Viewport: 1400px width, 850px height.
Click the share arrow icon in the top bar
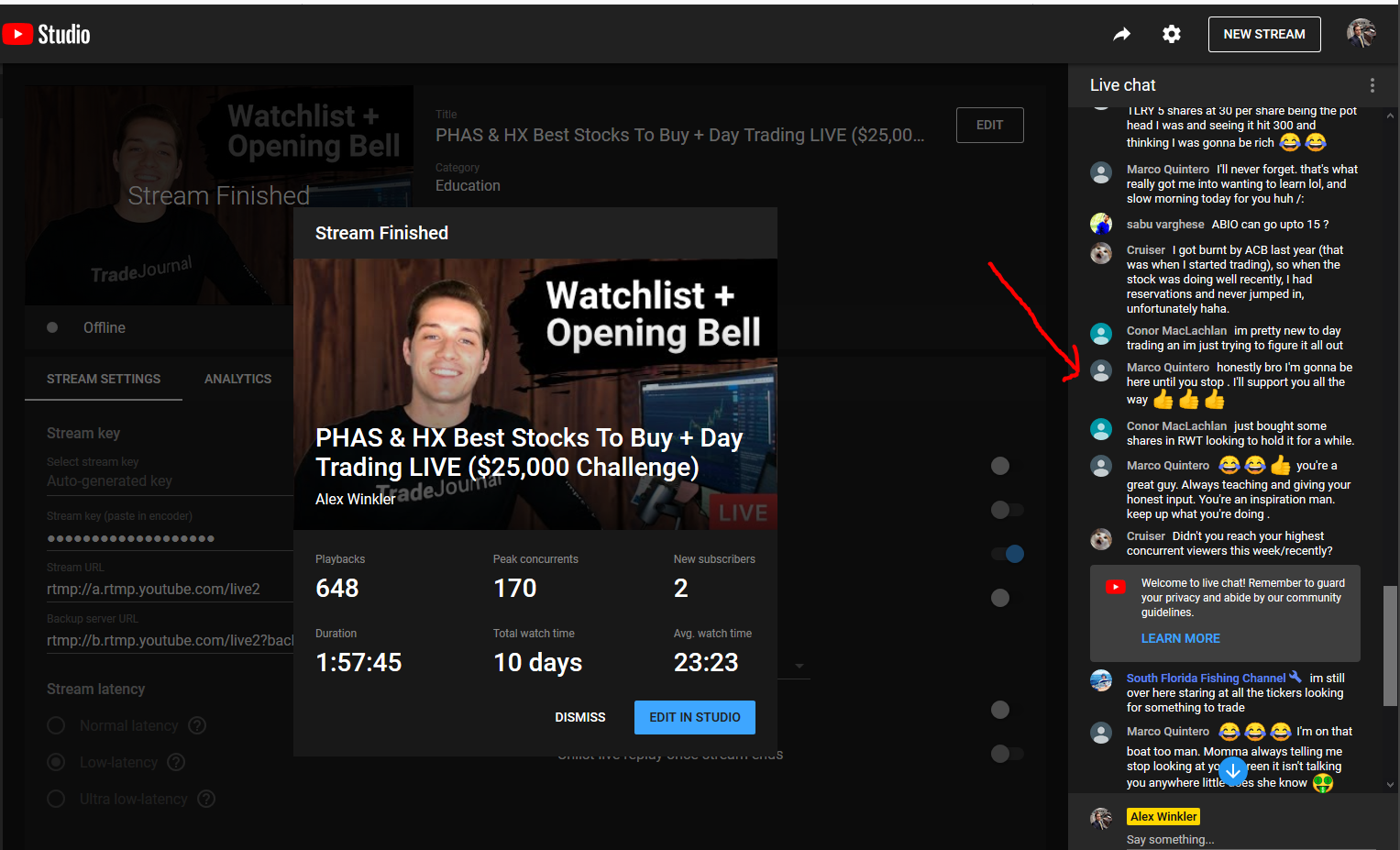point(1121,33)
